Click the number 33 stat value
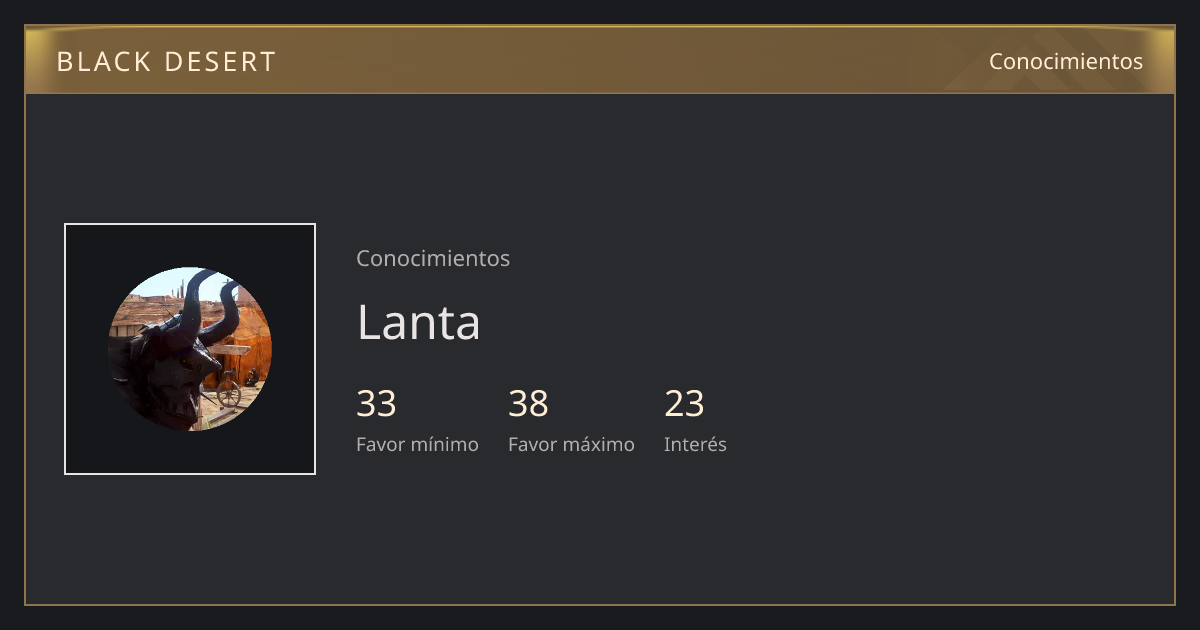The height and width of the screenshot is (630, 1200). pyautogui.click(x=376, y=404)
